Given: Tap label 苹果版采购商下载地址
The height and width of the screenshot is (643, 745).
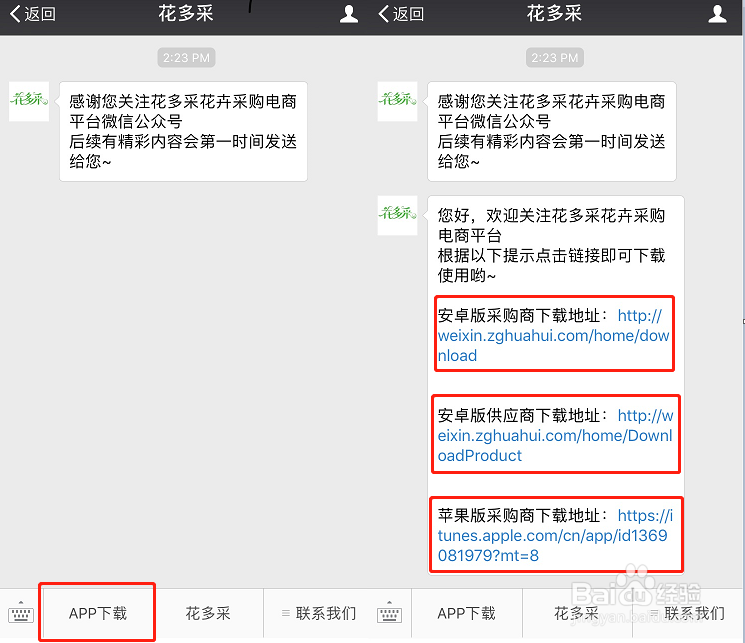Looking at the screenshot, I should [522, 515].
